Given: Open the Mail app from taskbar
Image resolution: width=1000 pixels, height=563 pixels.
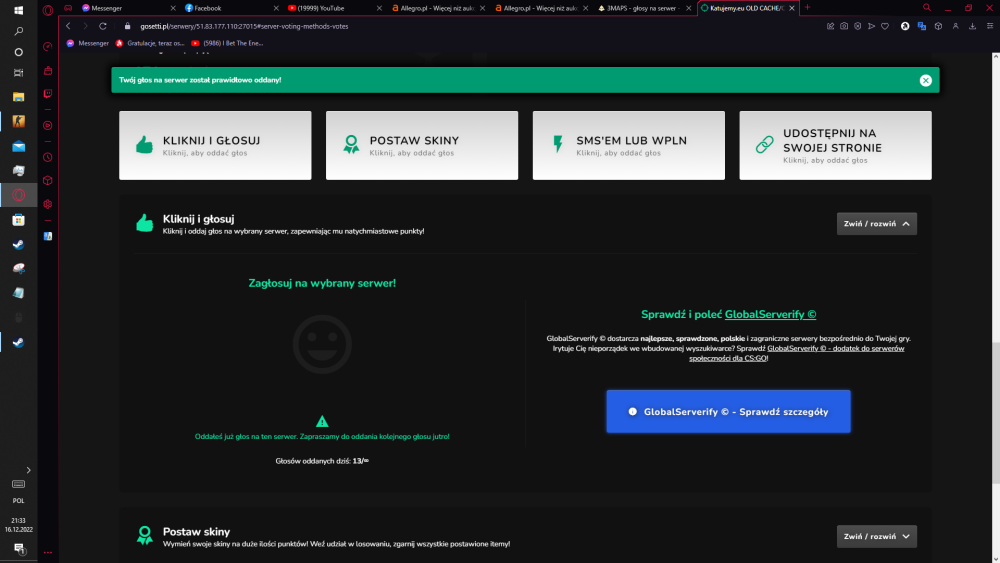Looking at the screenshot, I should [18, 146].
